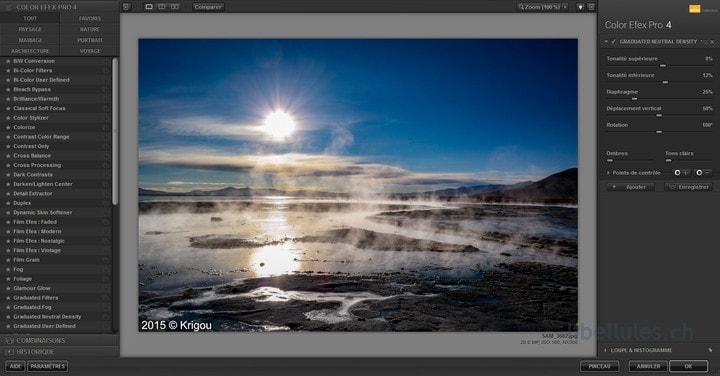This screenshot has width=720, height=376.
Task: Click the filter list vertical scrollbar
Action: [x=115, y=131]
